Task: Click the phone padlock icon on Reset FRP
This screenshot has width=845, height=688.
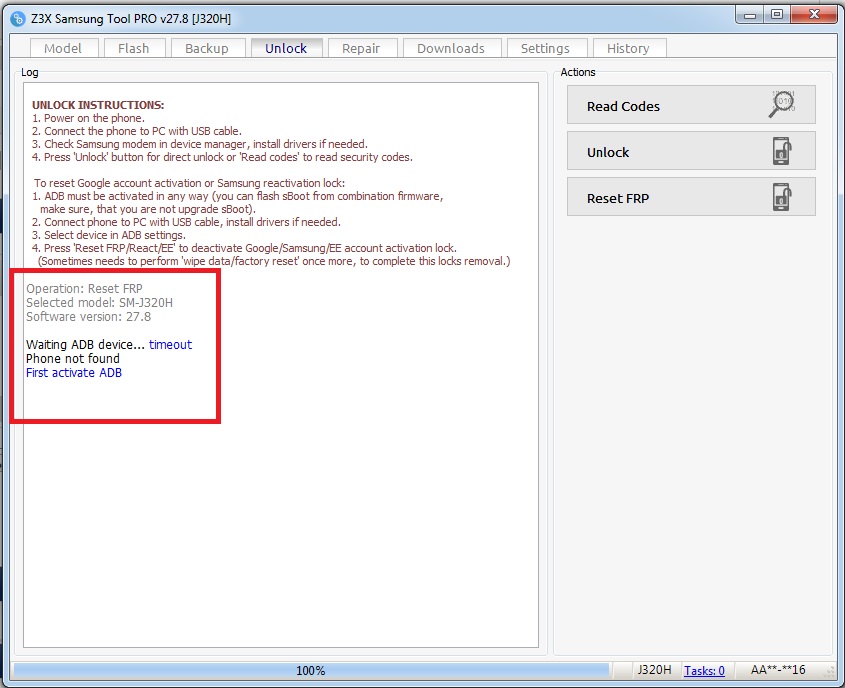Action: [782, 197]
